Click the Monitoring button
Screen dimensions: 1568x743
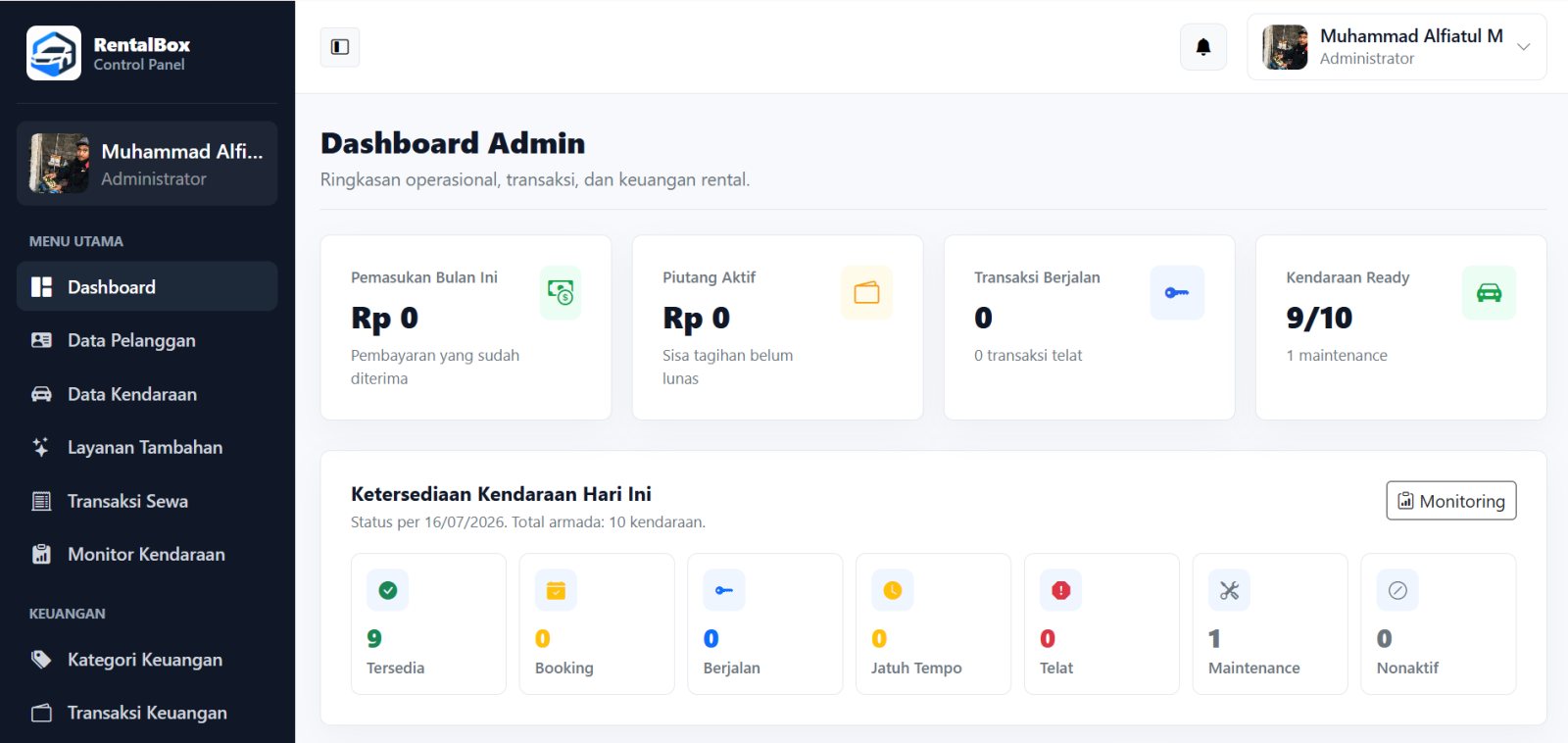[1451, 501]
